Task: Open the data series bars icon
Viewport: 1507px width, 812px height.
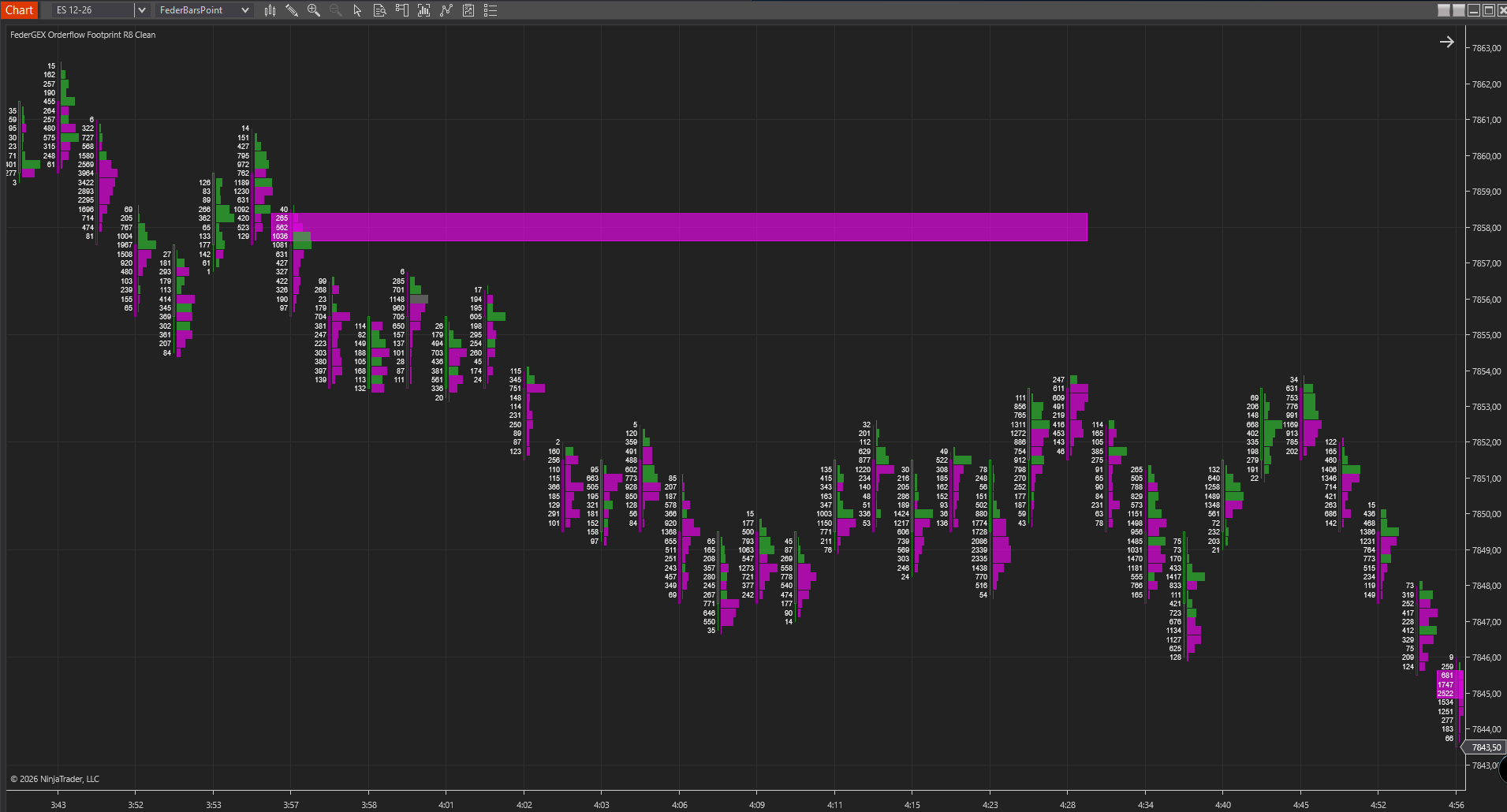Action: click(423, 10)
